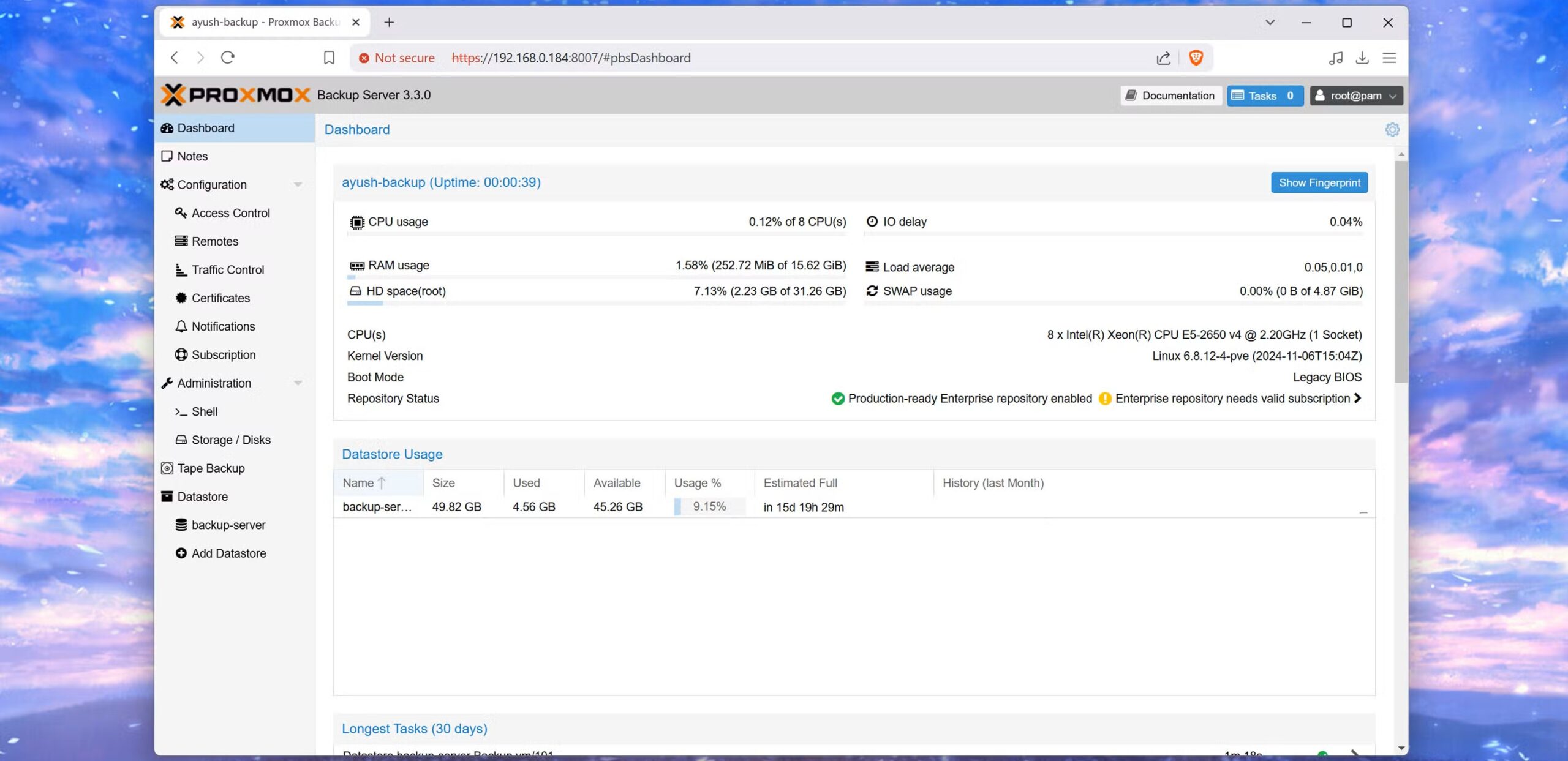Open the Tape Backup section
This screenshot has width=1568, height=761.
pos(211,468)
